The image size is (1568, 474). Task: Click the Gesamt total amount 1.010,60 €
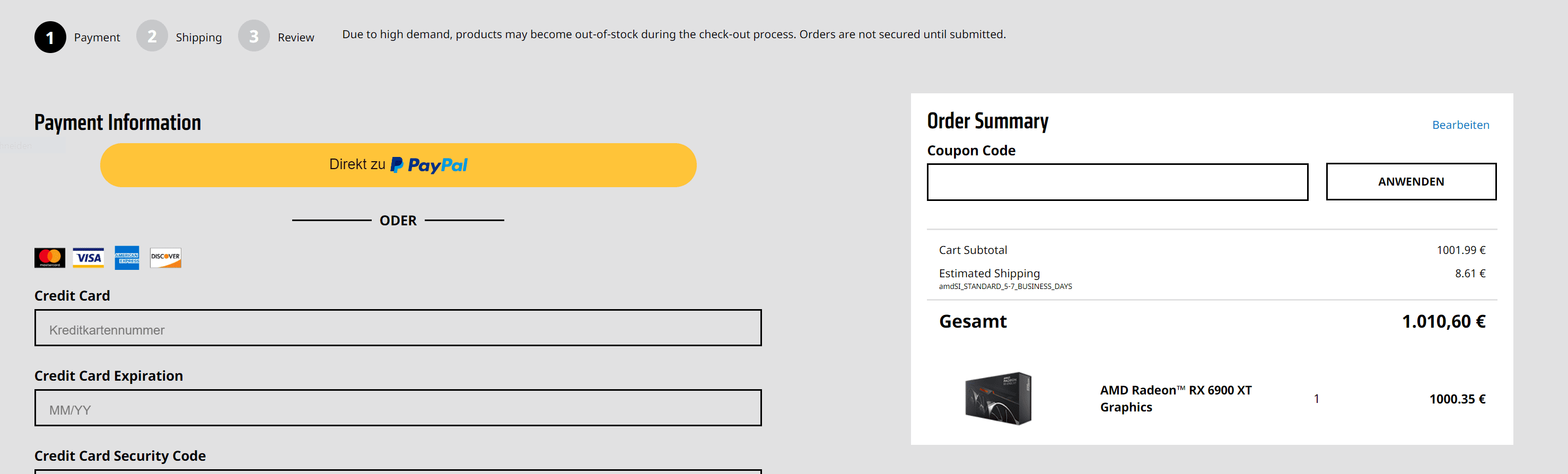point(1443,321)
